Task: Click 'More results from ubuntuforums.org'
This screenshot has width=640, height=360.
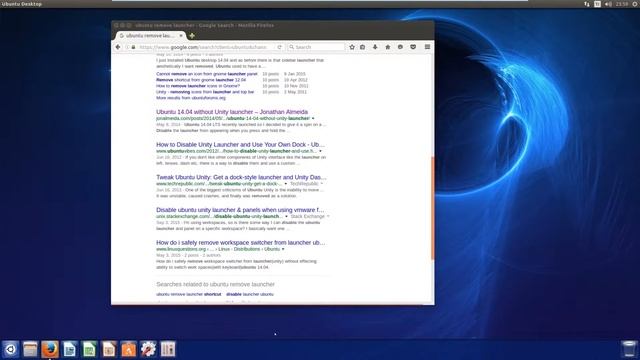Action: pyautogui.click(x=191, y=98)
